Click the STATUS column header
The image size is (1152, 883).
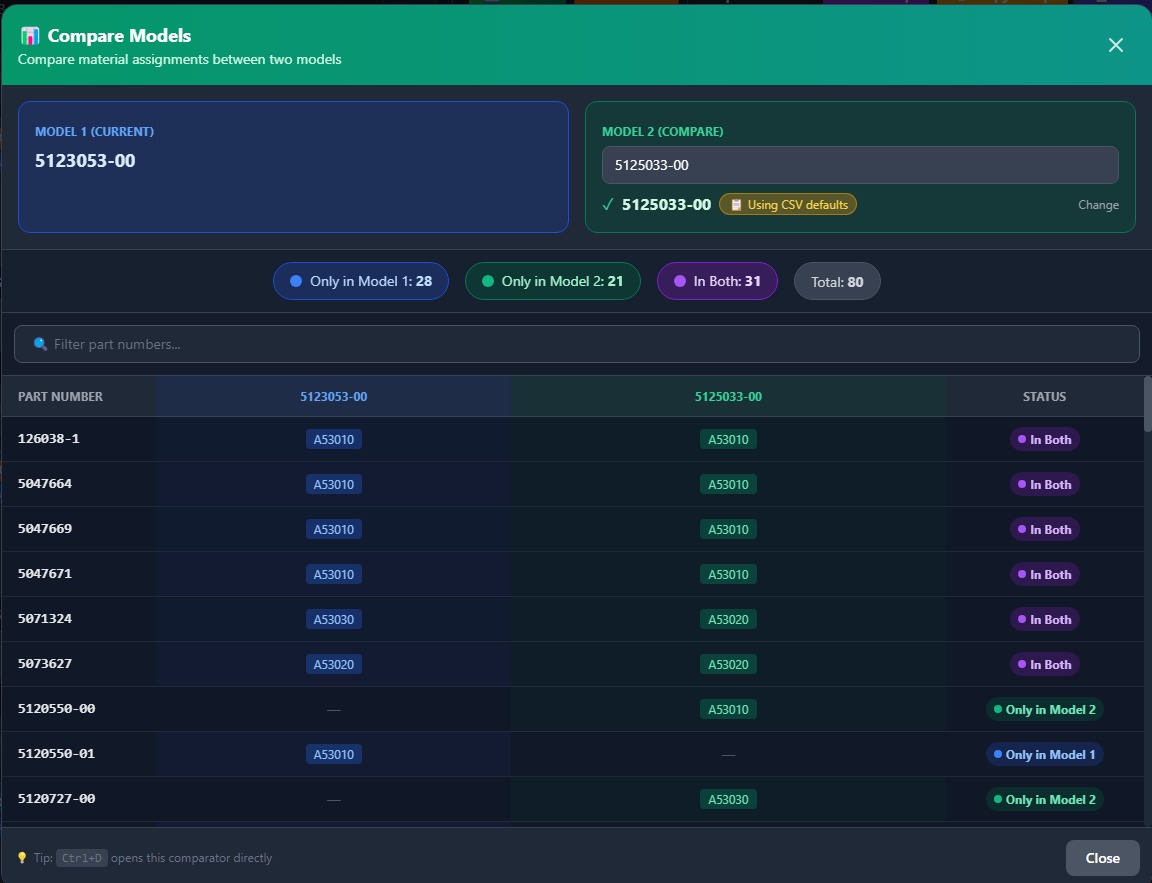(1044, 397)
